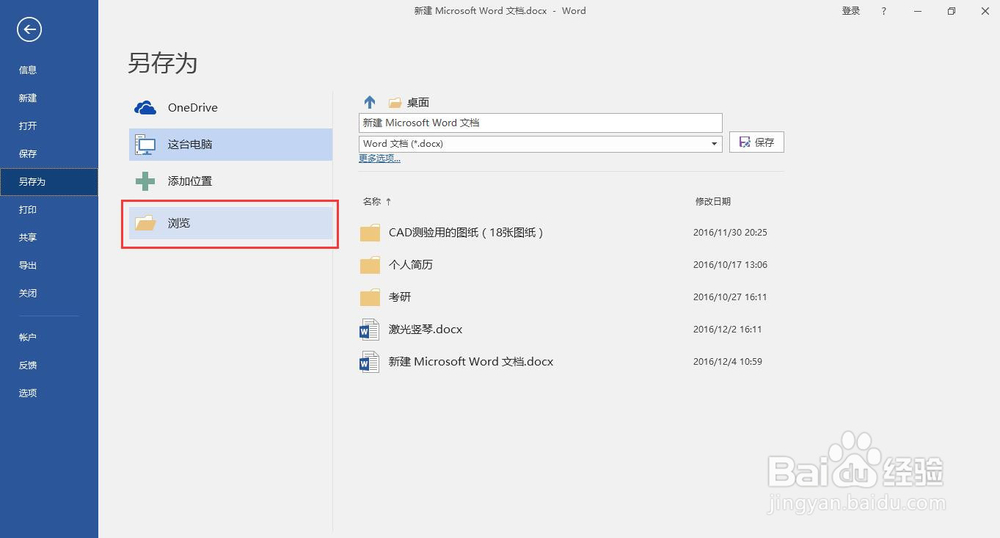Sort by 名称 column header
1000x538 pixels.
point(372,201)
